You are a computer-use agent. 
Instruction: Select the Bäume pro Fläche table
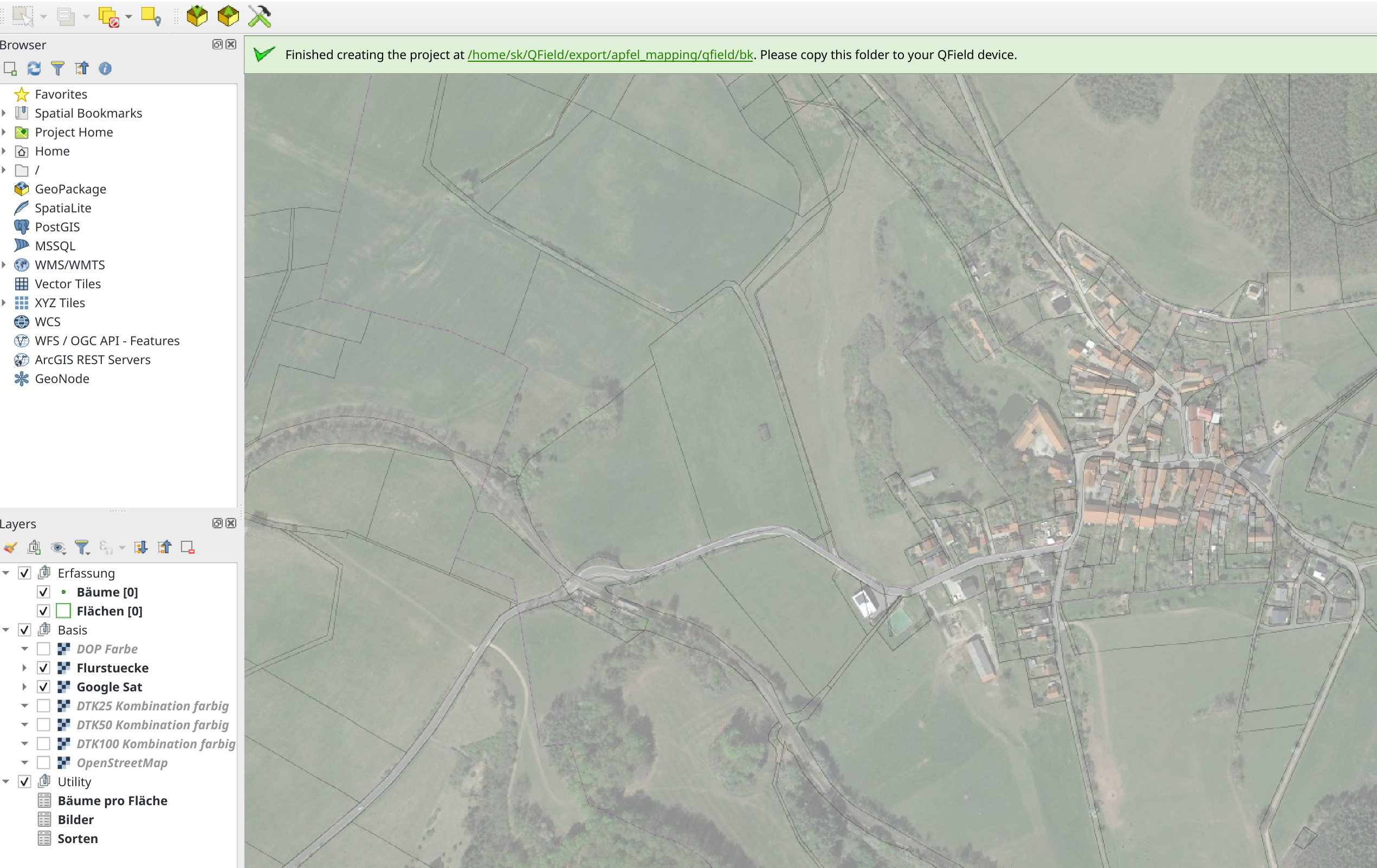click(113, 800)
